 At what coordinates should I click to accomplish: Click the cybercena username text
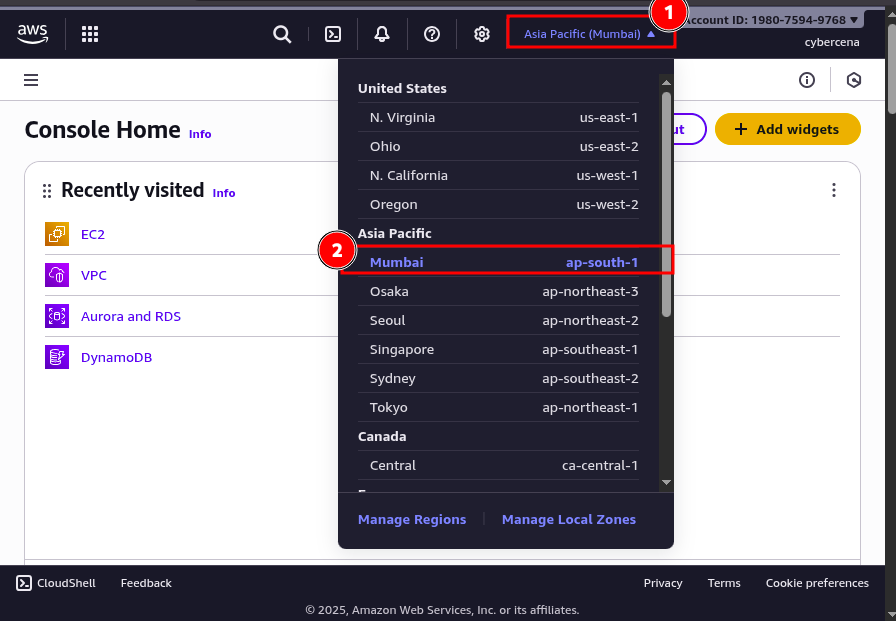coord(832,42)
